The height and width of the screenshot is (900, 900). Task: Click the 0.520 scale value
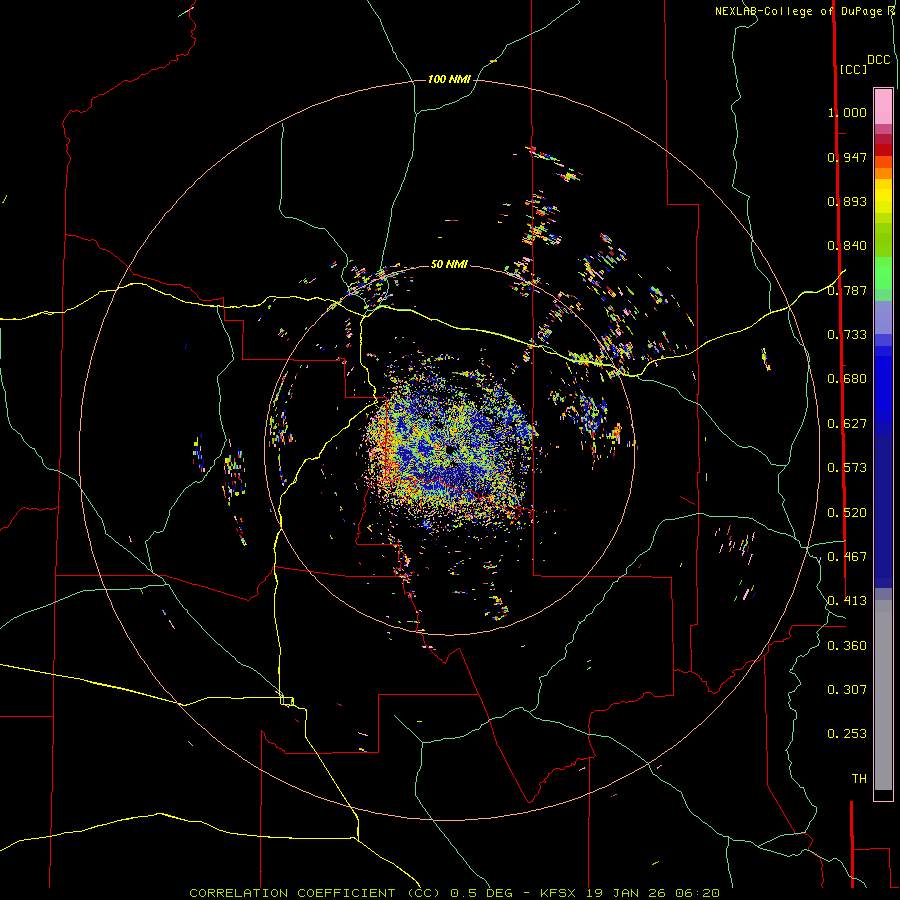click(847, 513)
